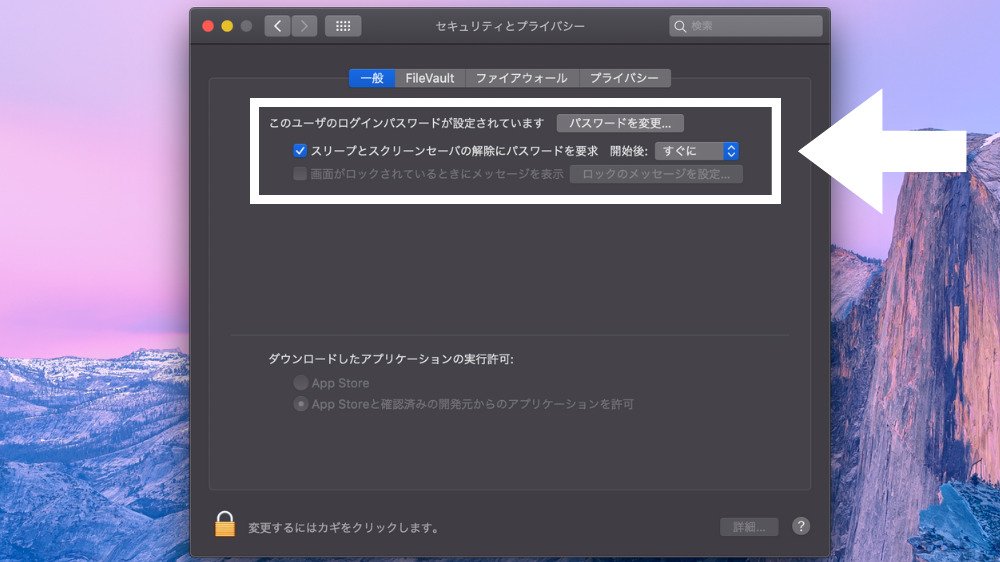Minimize window with yellow button
Viewport: 1000px width, 562px height.
(227, 26)
